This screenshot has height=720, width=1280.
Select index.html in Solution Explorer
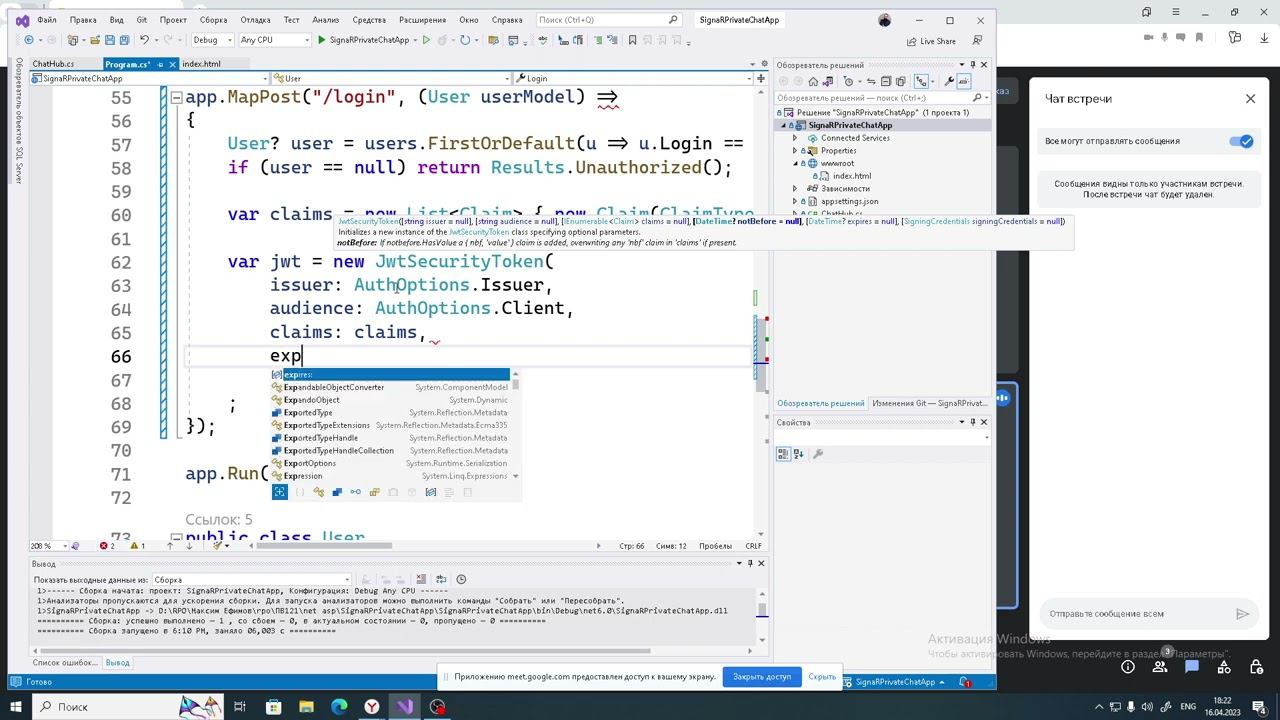[851, 176]
